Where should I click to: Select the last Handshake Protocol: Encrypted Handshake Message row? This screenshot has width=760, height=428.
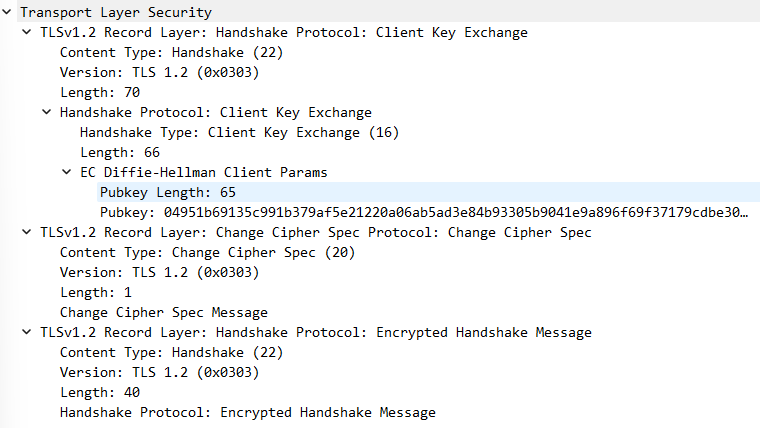point(247,413)
